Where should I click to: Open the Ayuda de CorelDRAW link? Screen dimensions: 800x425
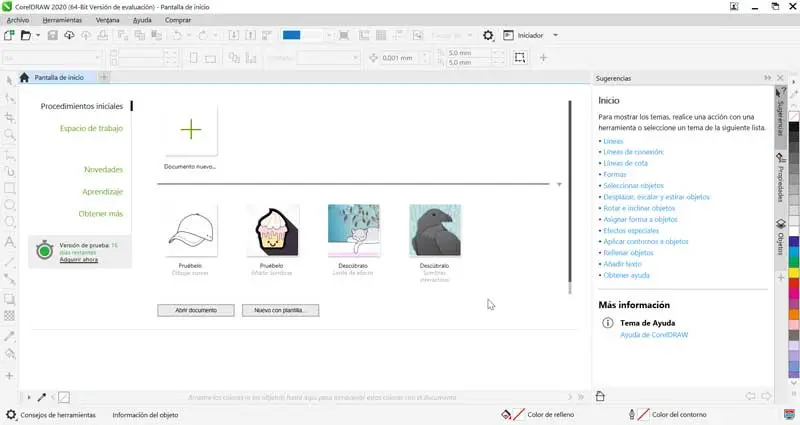point(654,335)
